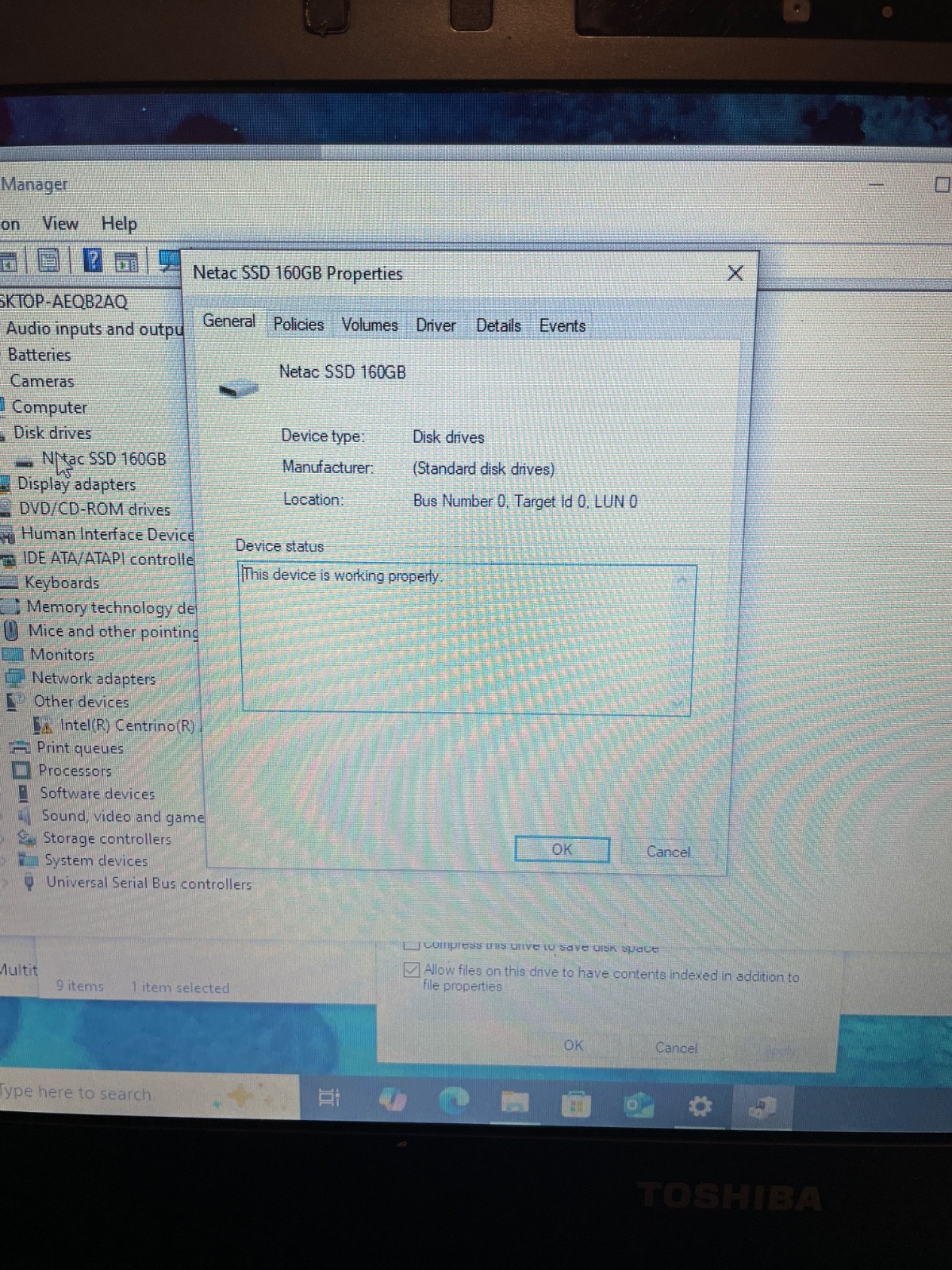
Task: Select the 'Cameras' category
Action: click(42, 381)
